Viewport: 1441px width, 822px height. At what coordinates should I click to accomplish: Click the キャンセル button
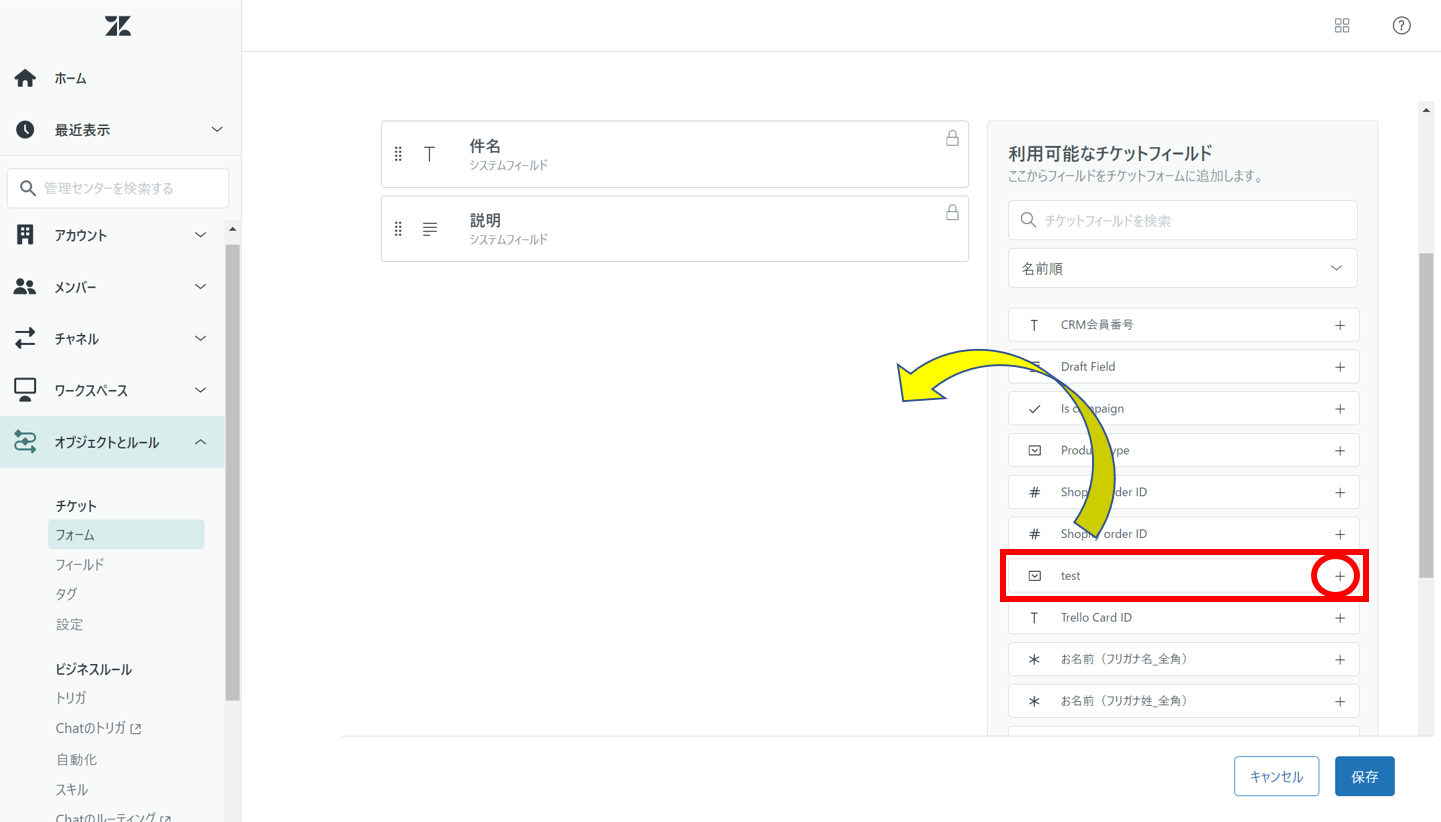coord(1276,777)
